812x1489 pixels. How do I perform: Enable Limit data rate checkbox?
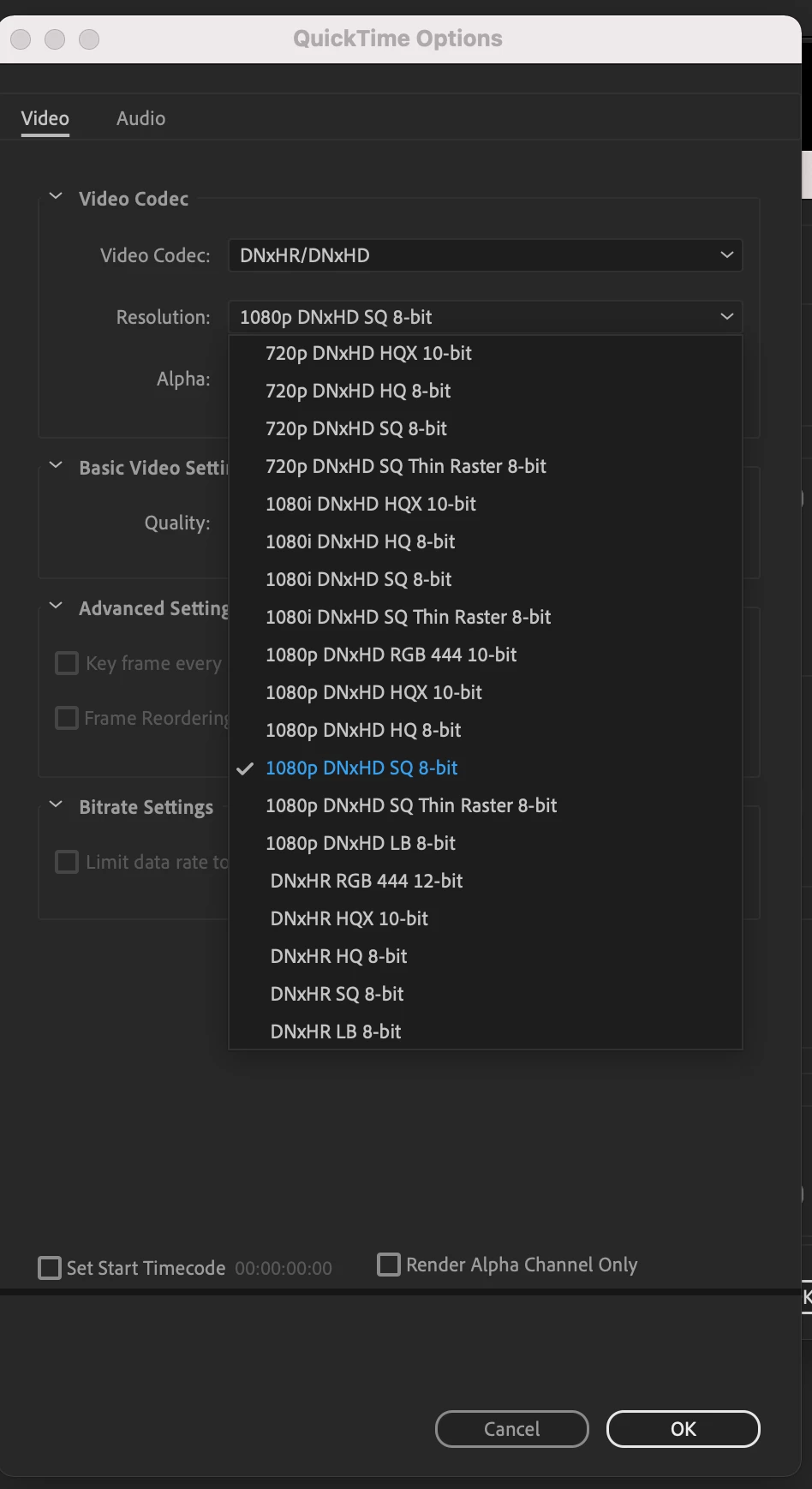click(67, 862)
